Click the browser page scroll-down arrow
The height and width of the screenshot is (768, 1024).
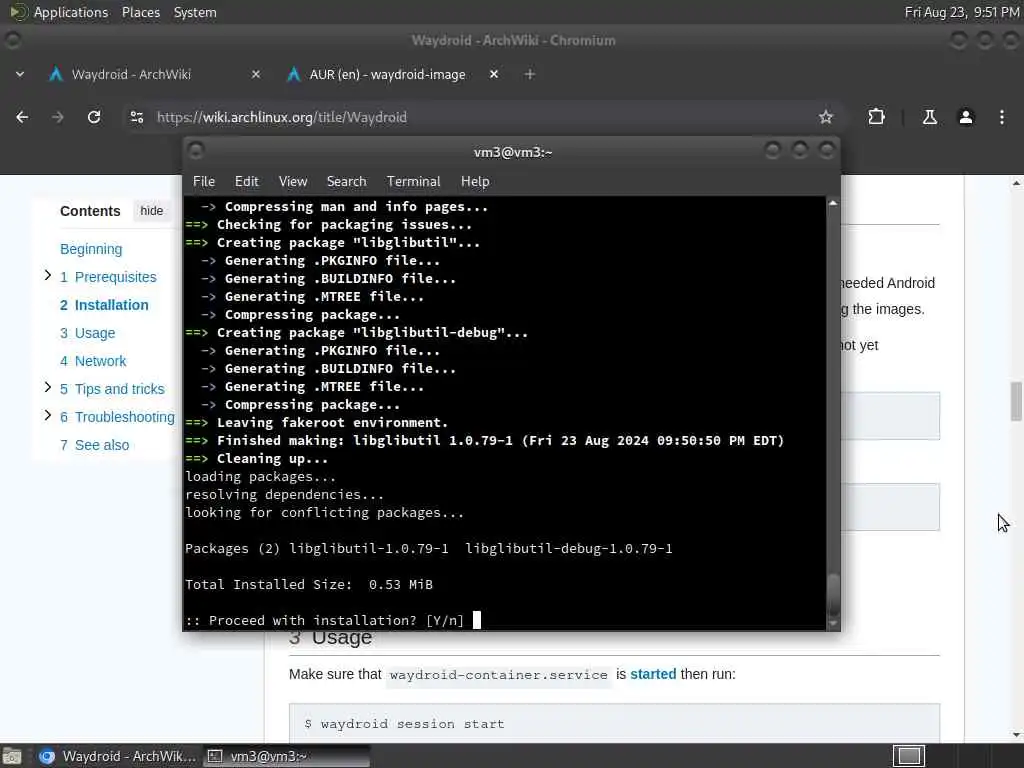(1016, 735)
